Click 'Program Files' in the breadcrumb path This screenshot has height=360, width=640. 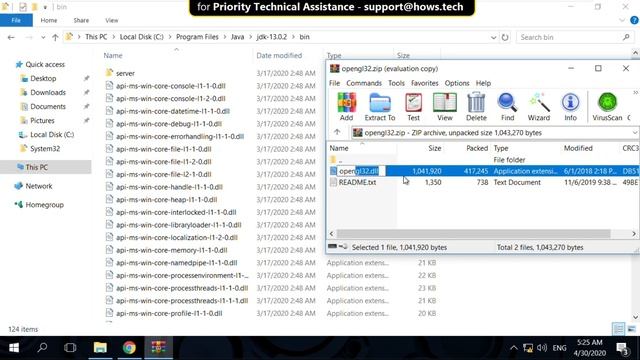pyautogui.click(x=197, y=37)
